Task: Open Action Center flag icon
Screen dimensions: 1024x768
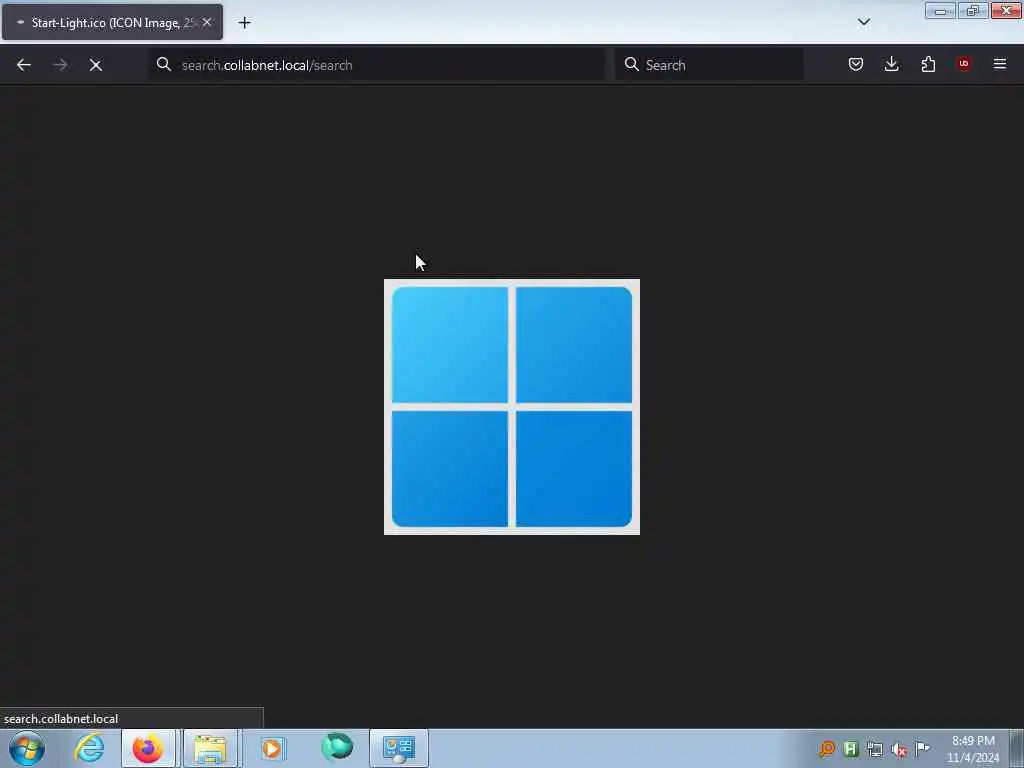Action: (923, 748)
